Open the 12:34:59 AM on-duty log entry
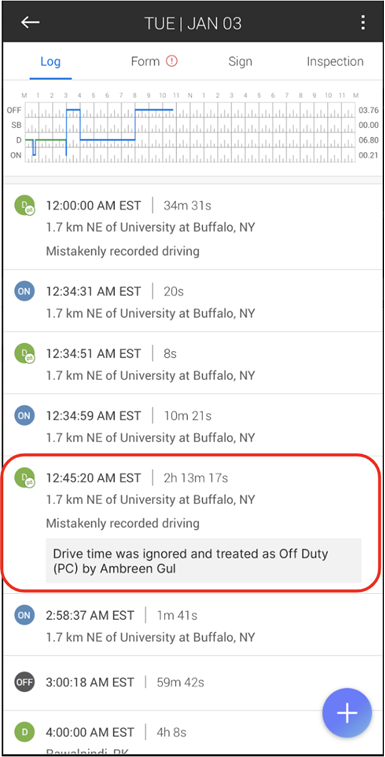This screenshot has height=757, width=385. tap(193, 425)
